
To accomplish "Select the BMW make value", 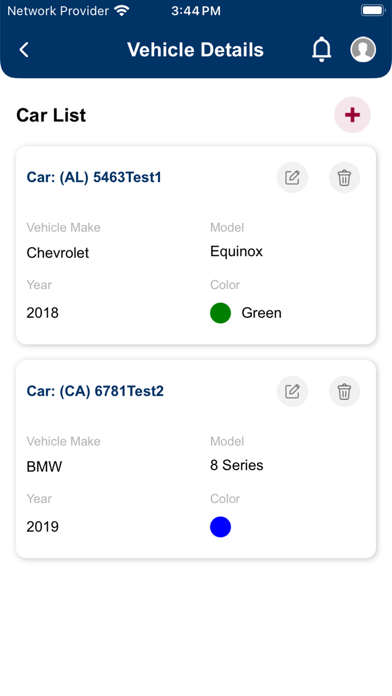I will coord(44,467).
